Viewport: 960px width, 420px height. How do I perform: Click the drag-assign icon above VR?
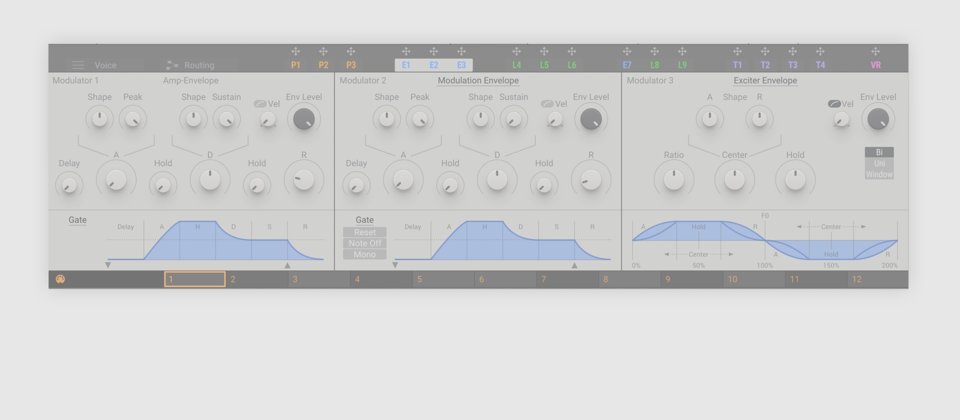tap(875, 51)
